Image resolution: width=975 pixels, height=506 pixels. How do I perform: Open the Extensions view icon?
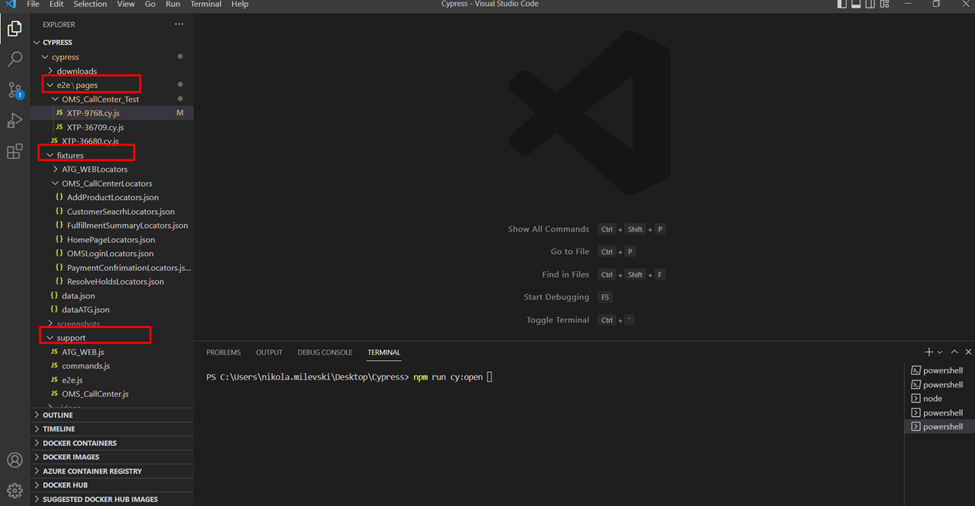[x=15, y=151]
